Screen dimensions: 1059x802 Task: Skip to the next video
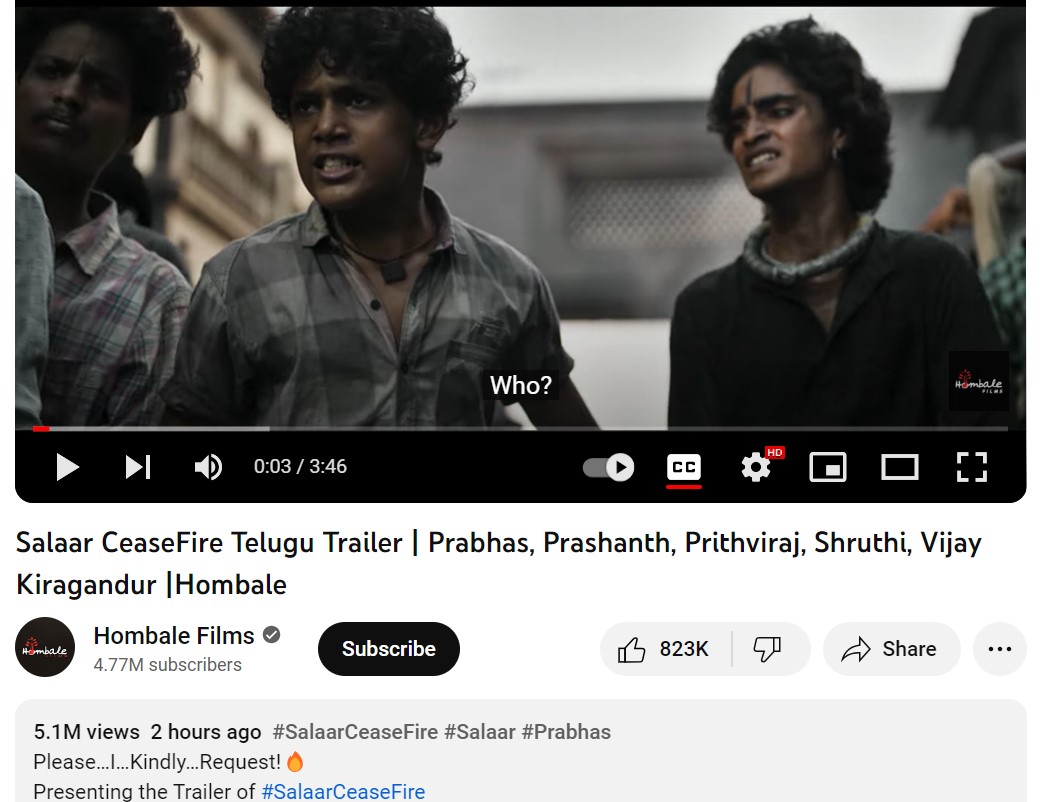[138, 467]
